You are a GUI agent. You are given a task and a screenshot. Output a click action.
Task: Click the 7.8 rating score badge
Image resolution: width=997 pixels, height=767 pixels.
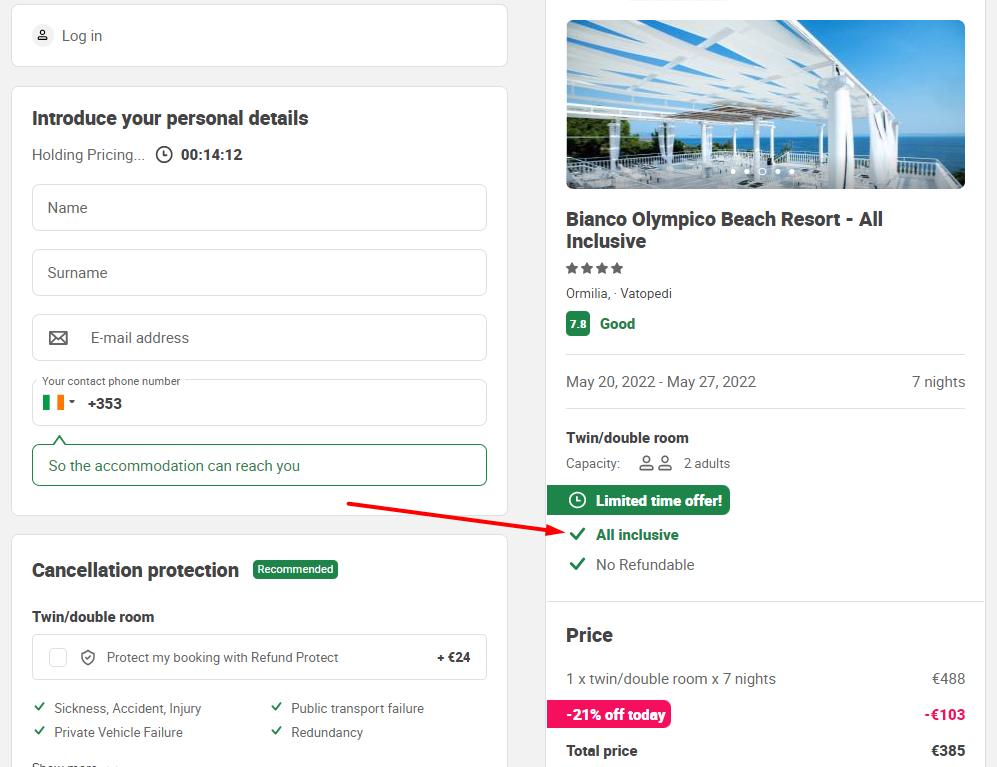tap(578, 324)
